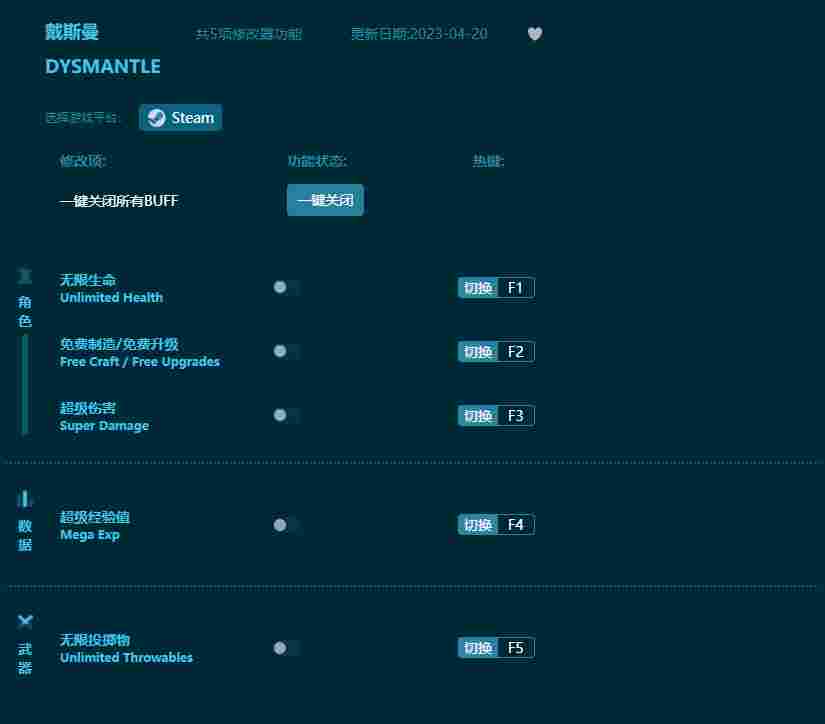Click the 切换 button beside F2

coord(478,351)
